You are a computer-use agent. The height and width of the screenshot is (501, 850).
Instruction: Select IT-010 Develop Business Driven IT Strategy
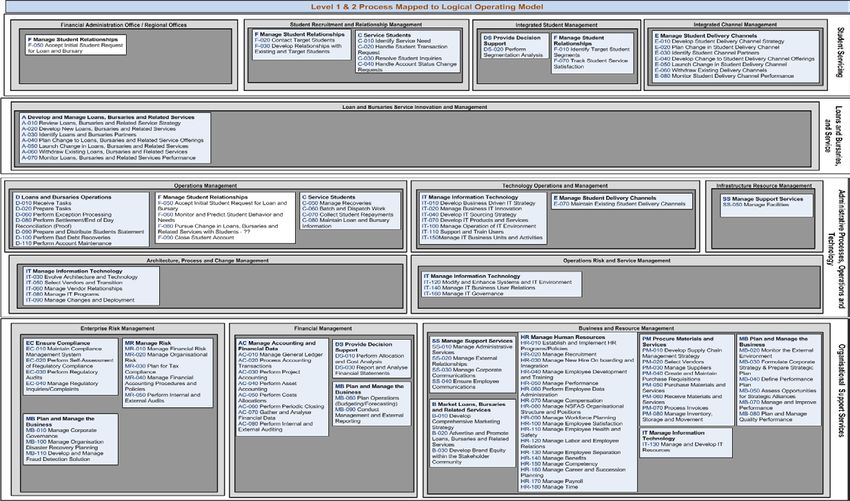coord(479,203)
